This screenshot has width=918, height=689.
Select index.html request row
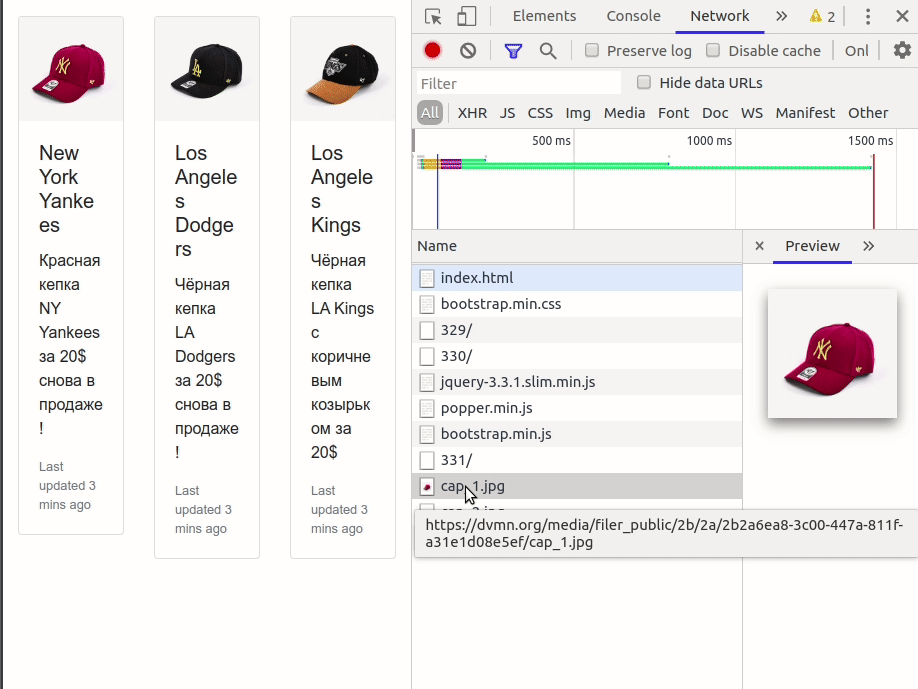[x=577, y=278]
